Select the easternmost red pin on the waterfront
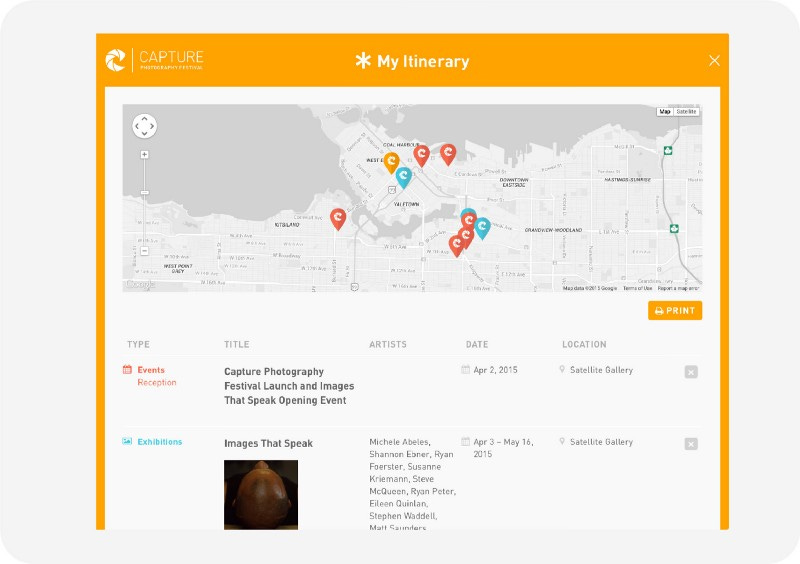This screenshot has width=800, height=564. click(448, 154)
